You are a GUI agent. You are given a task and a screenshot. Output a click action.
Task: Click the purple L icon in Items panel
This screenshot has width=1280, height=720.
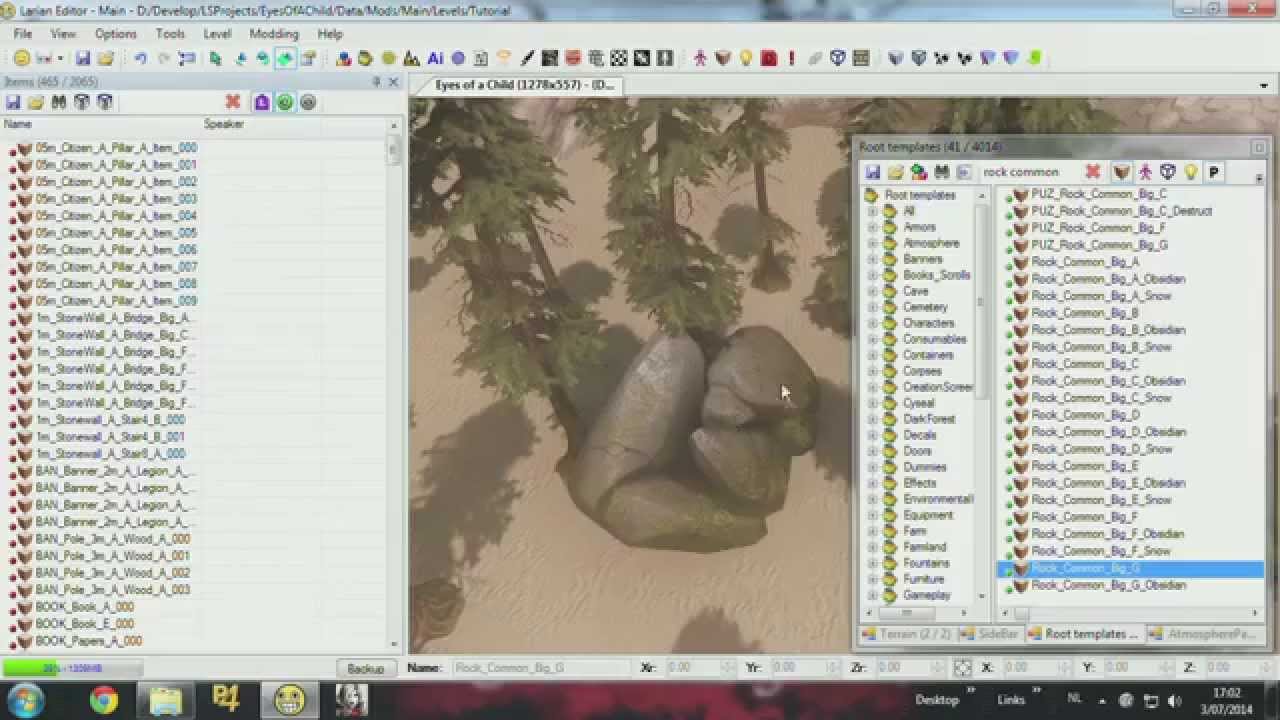click(x=262, y=102)
